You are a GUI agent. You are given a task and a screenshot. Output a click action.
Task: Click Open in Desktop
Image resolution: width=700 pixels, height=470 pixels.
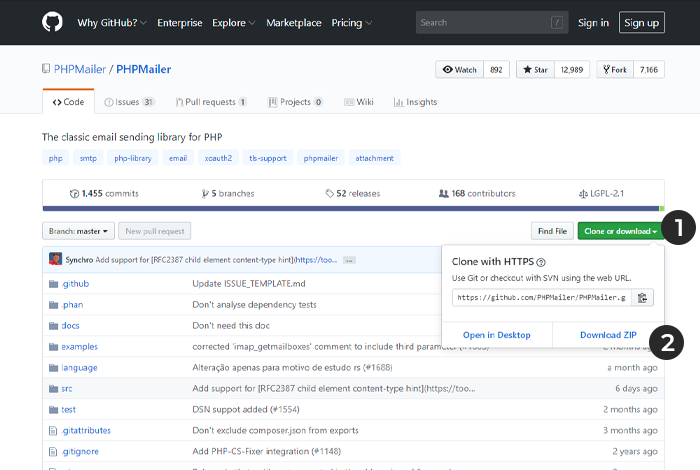click(x=496, y=335)
